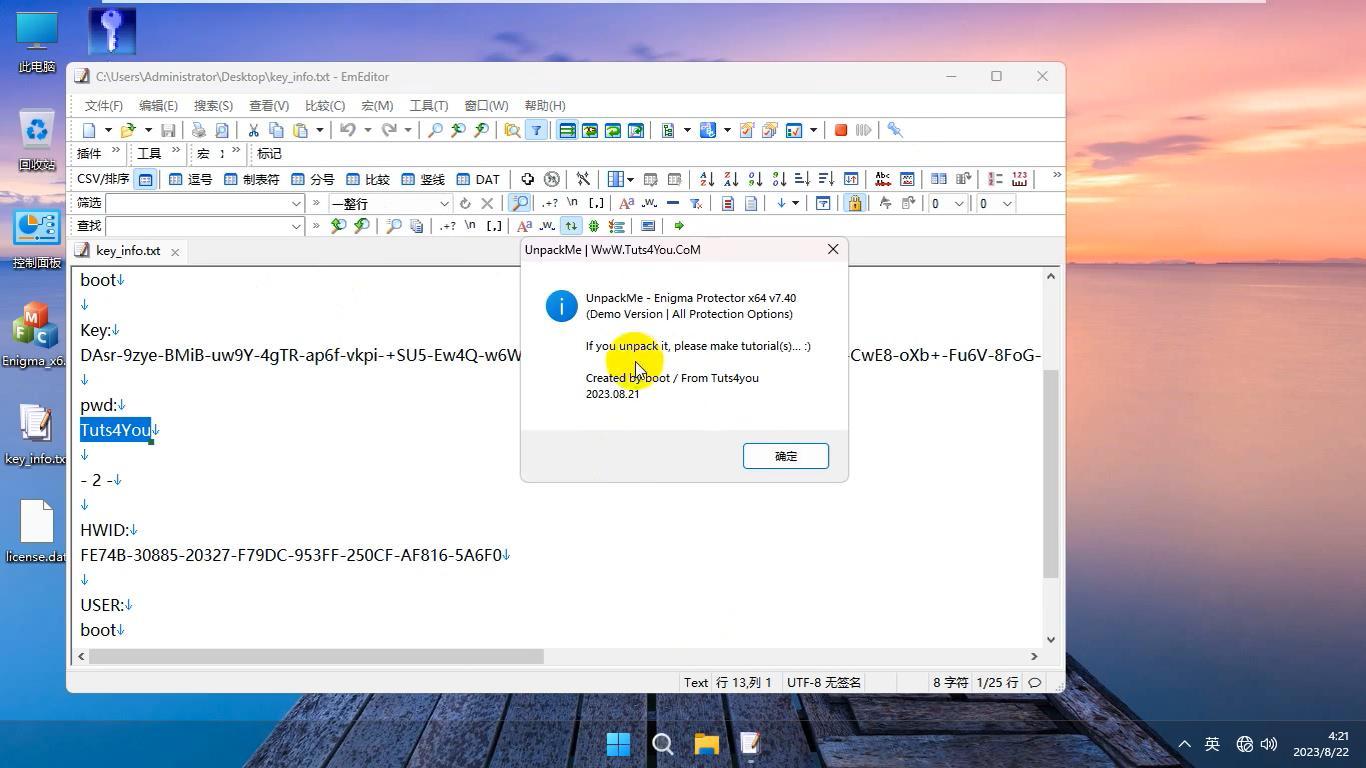The width and height of the screenshot is (1366, 768).
Task: Open the 筛选 filter text dropdown
Action: point(296,203)
